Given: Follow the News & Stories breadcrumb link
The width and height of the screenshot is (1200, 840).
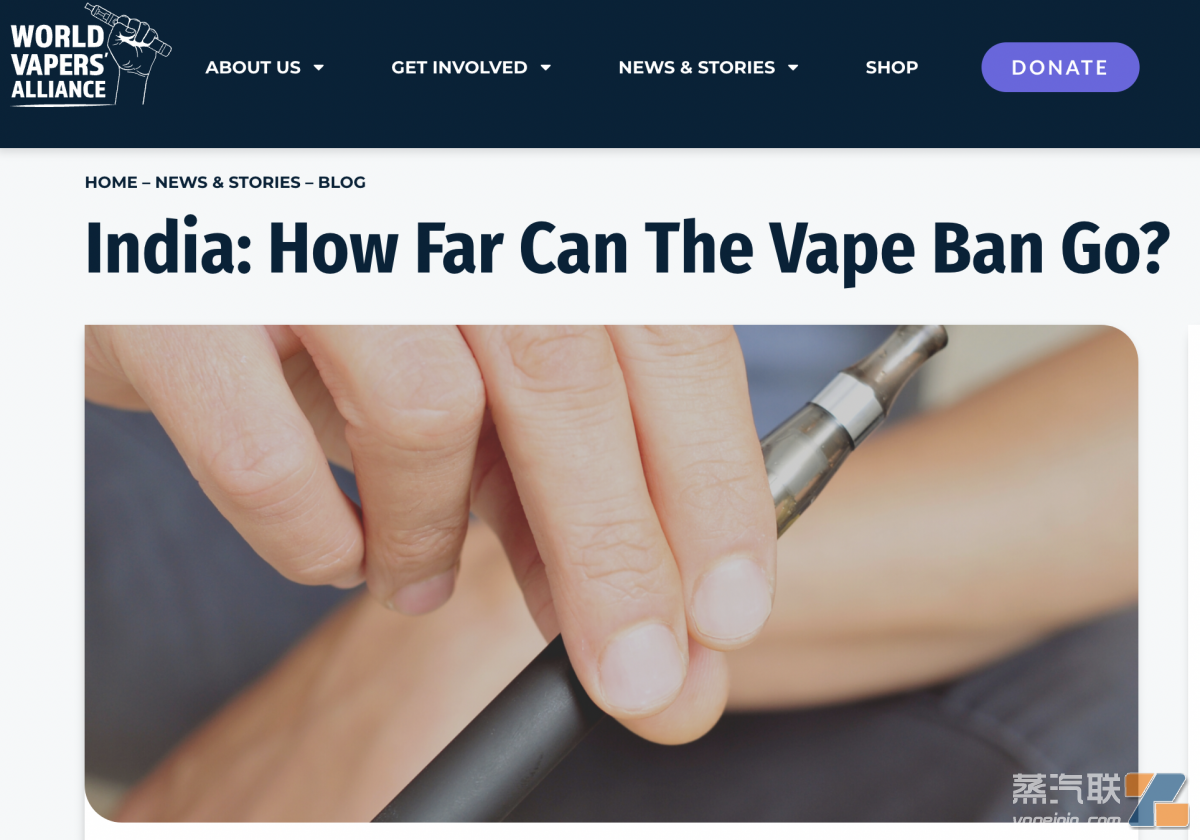Looking at the screenshot, I should point(228,182).
